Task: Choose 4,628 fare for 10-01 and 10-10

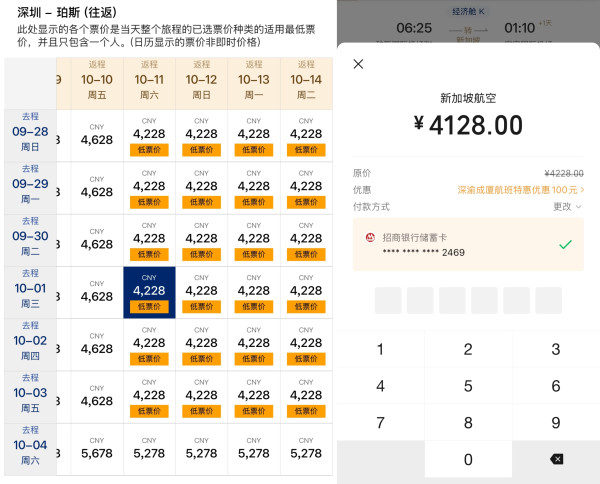Action: (97, 292)
